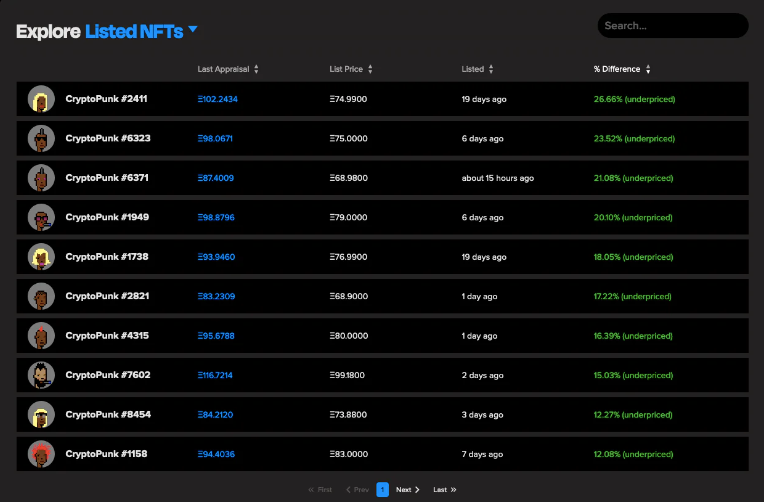Viewport: 764px width, 502px height.
Task: Select page 1 button
Action: (382, 489)
